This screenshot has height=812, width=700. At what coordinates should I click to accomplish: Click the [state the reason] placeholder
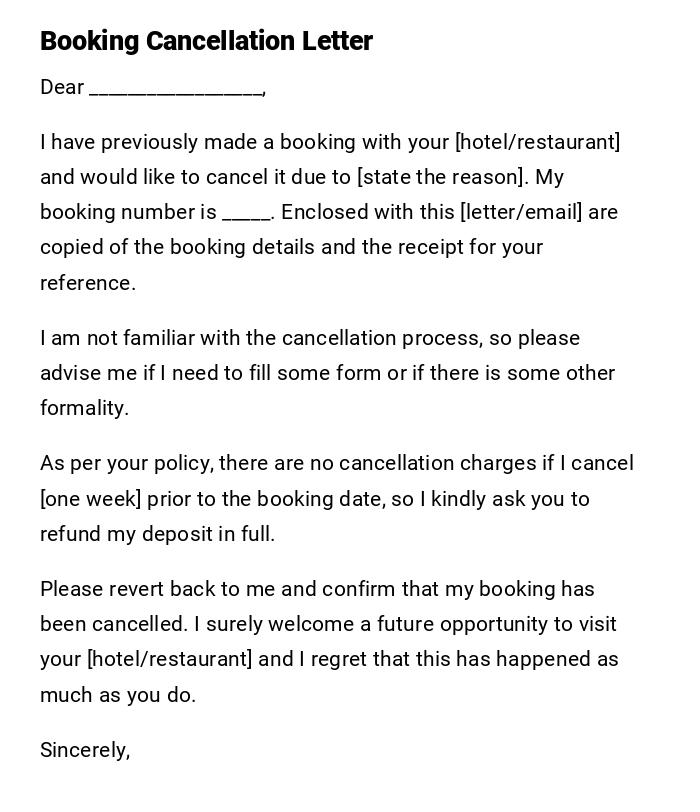pos(442,178)
